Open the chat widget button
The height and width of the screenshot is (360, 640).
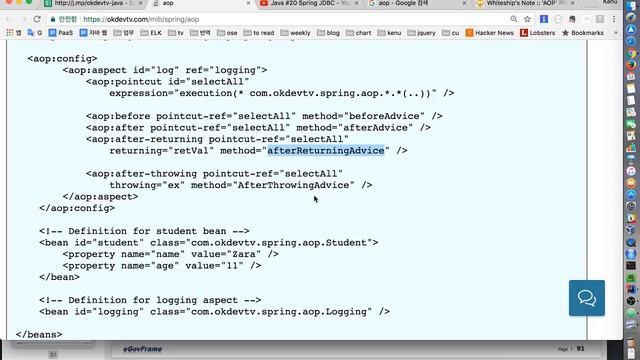[587, 298]
